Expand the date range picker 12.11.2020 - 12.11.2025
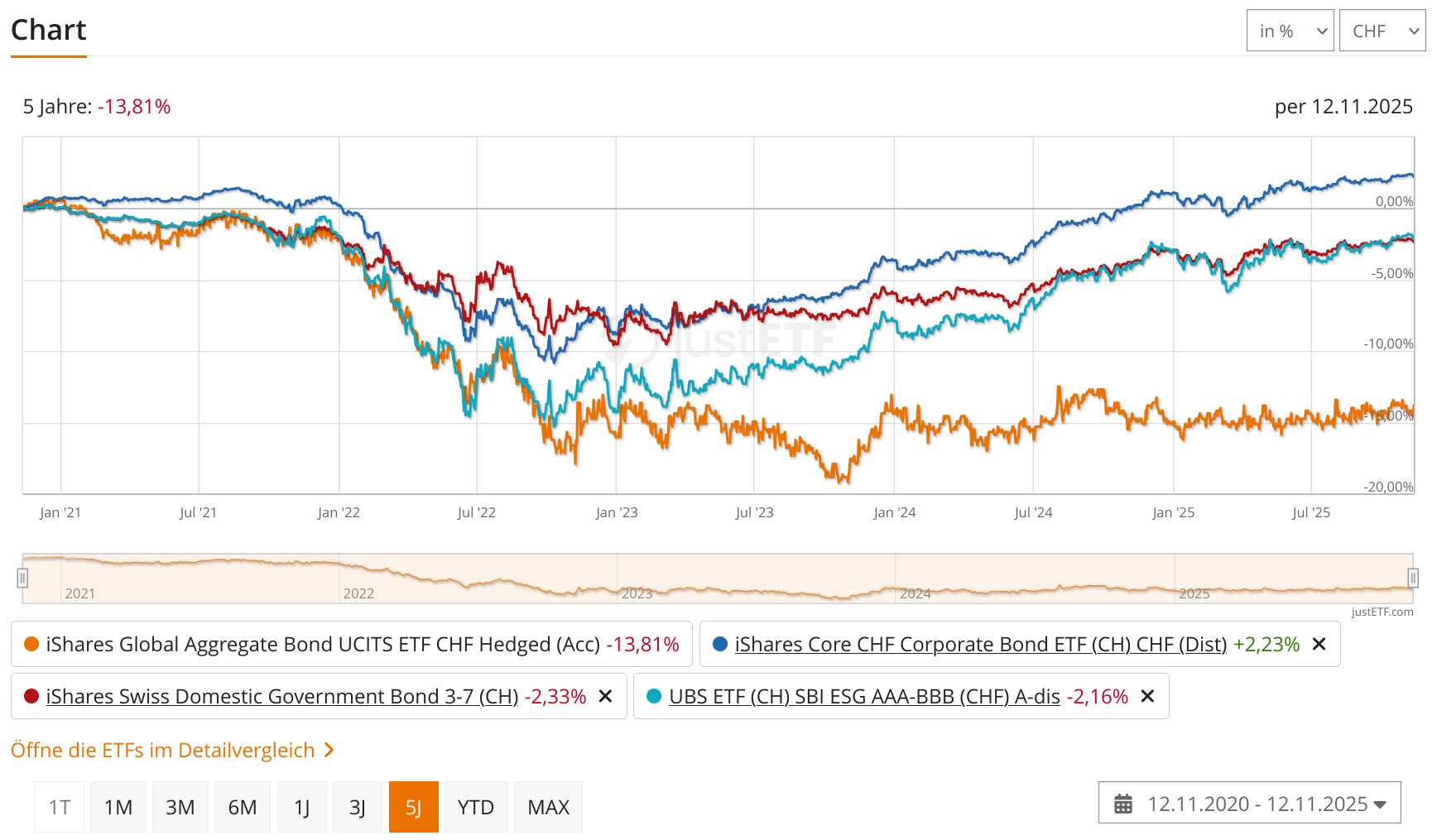Screen dimensions: 1437x840 point(1250,804)
